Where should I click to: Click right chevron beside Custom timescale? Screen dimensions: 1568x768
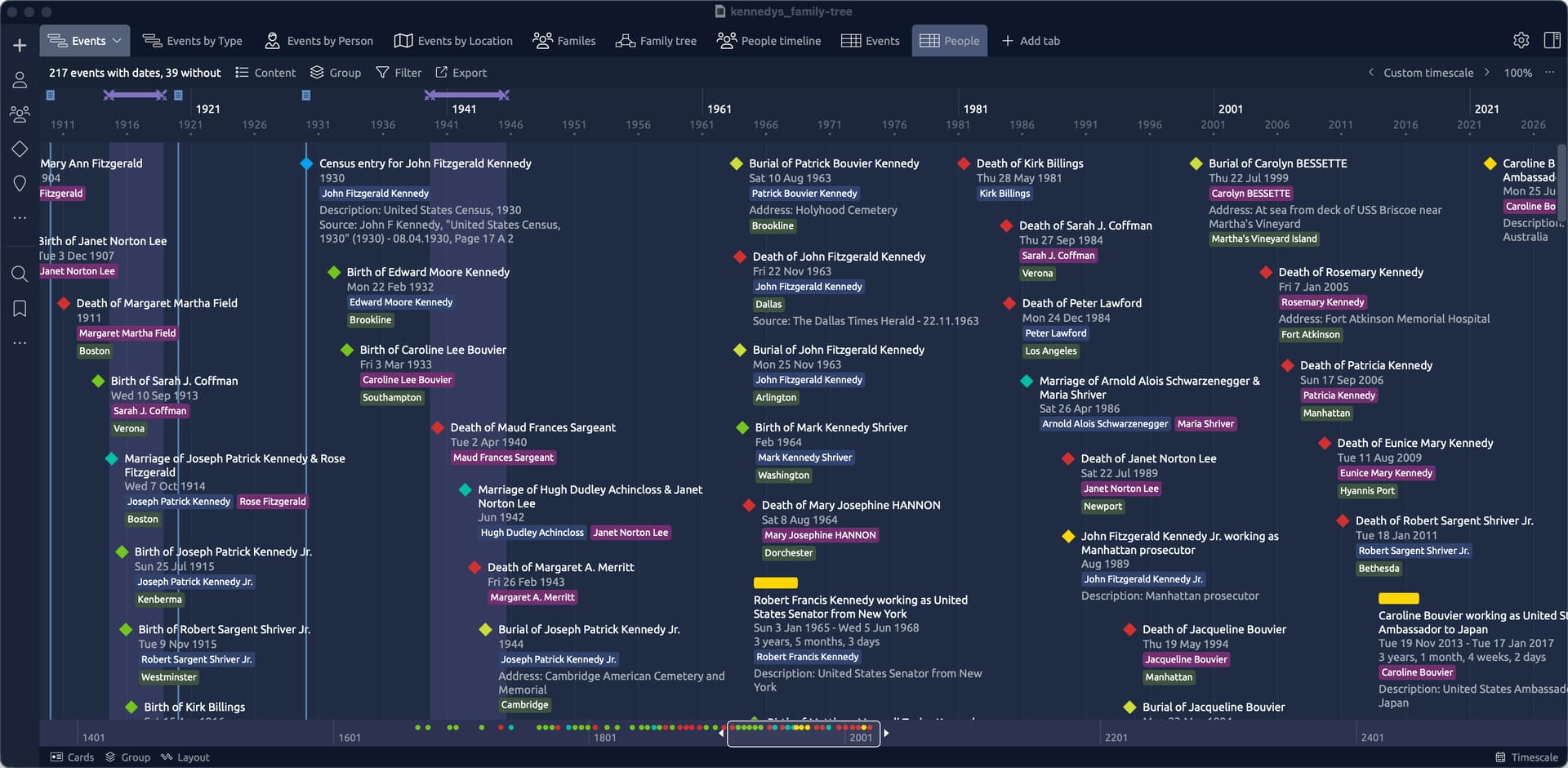coord(1486,73)
